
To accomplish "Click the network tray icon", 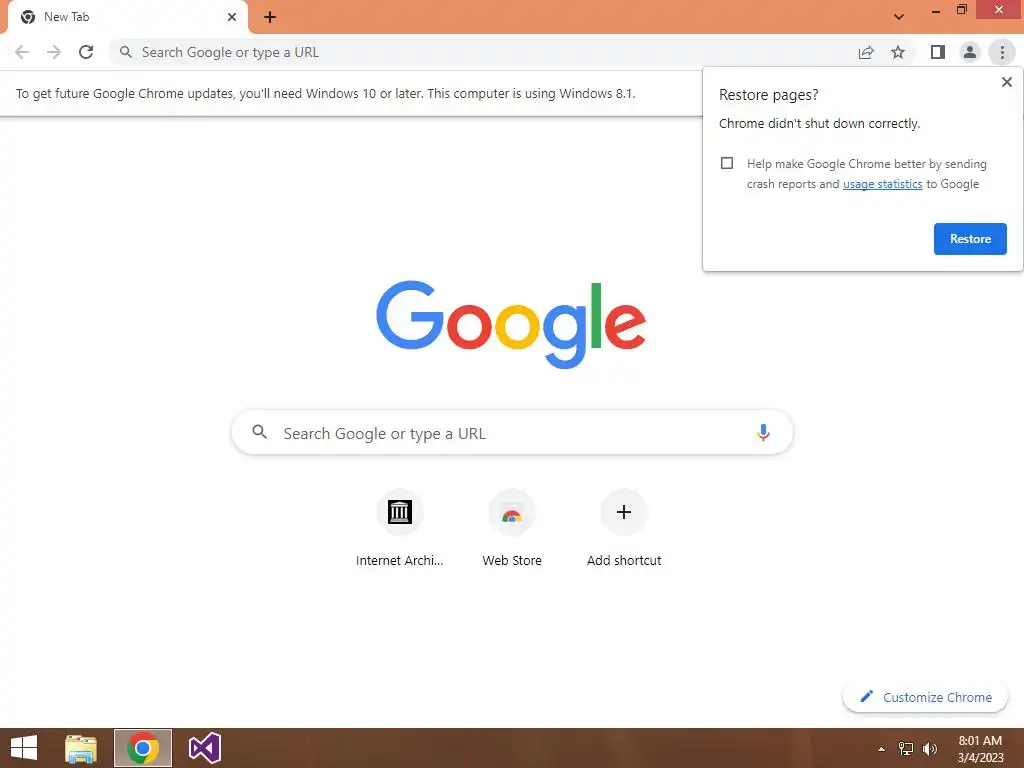I will pos(906,749).
